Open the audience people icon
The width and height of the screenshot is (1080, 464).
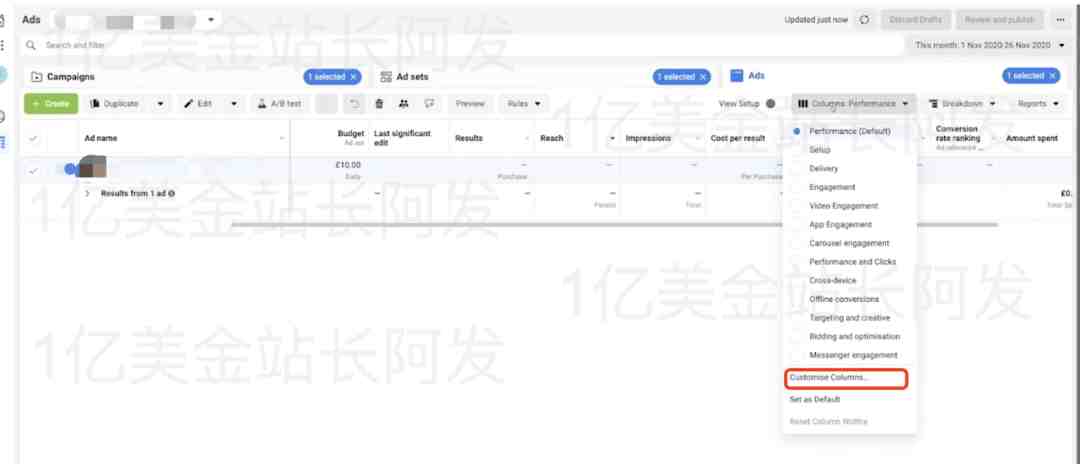(x=404, y=104)
